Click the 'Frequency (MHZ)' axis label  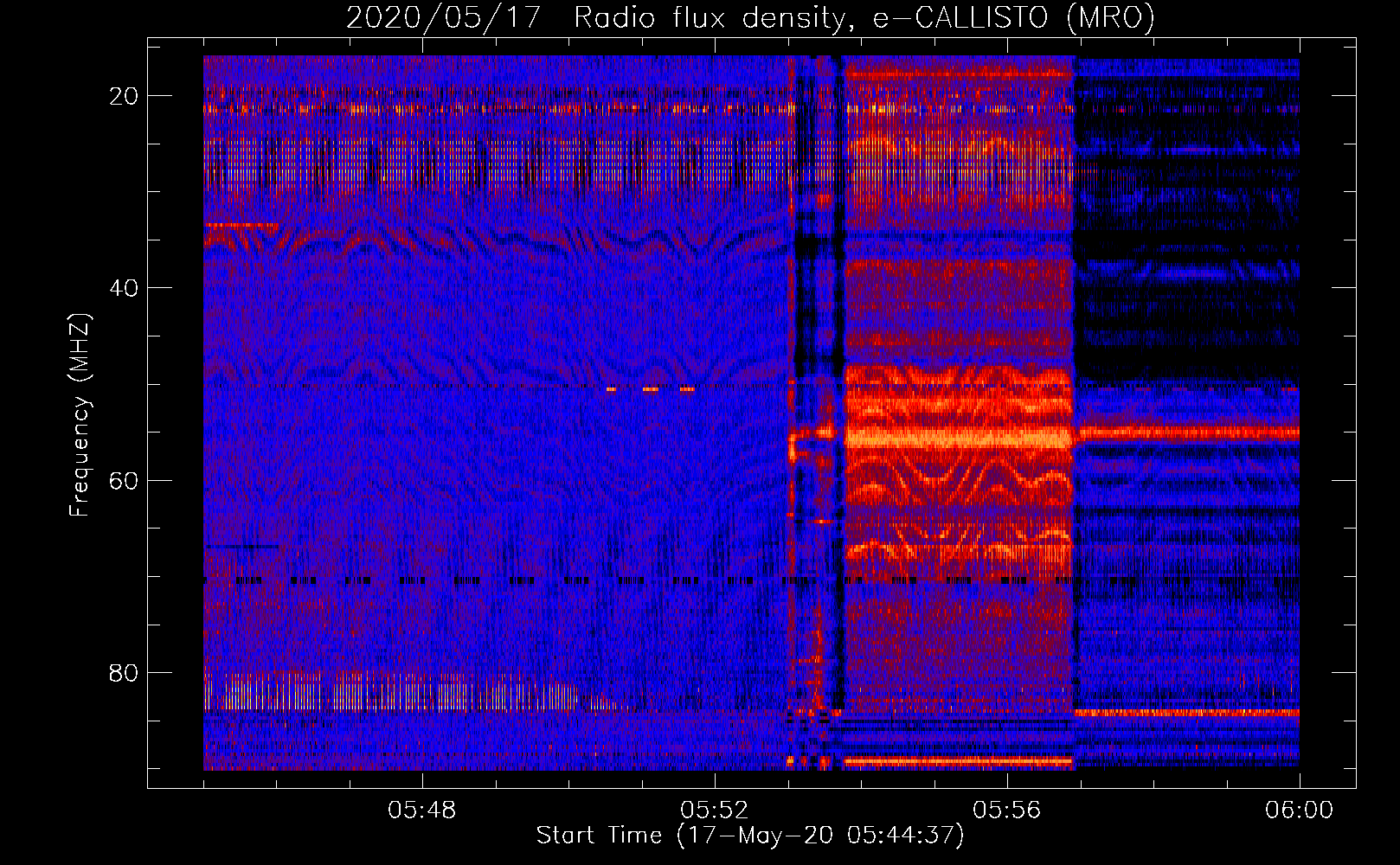[80, 415]
